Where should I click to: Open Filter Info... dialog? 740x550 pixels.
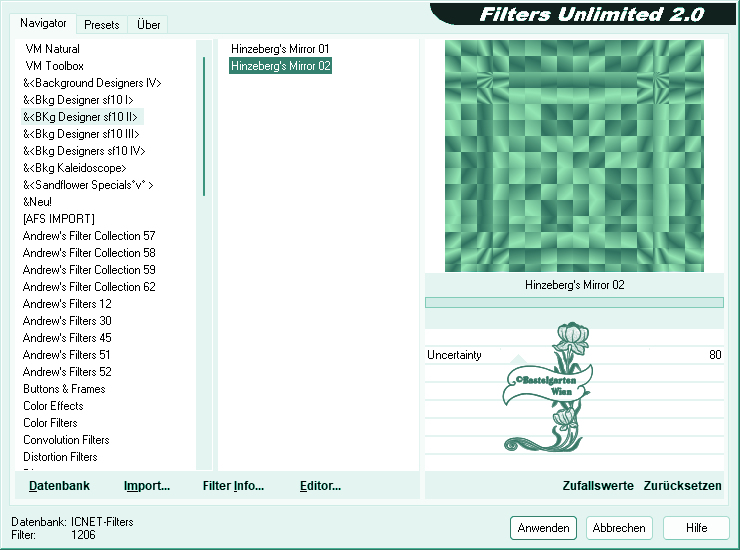click(x=233, y=486)
